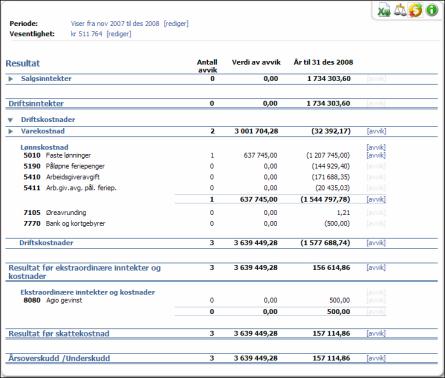The image size is (445, 378).
Task: Open the Salgsinntekter heading
Action: [46, 79]
